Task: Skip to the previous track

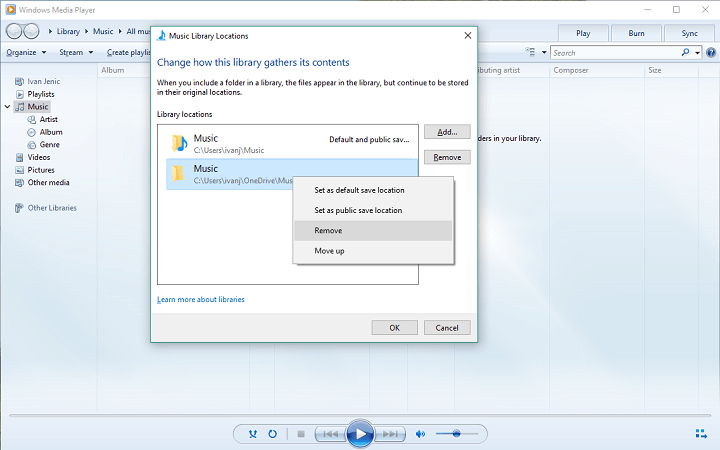Action: point(330,433)
